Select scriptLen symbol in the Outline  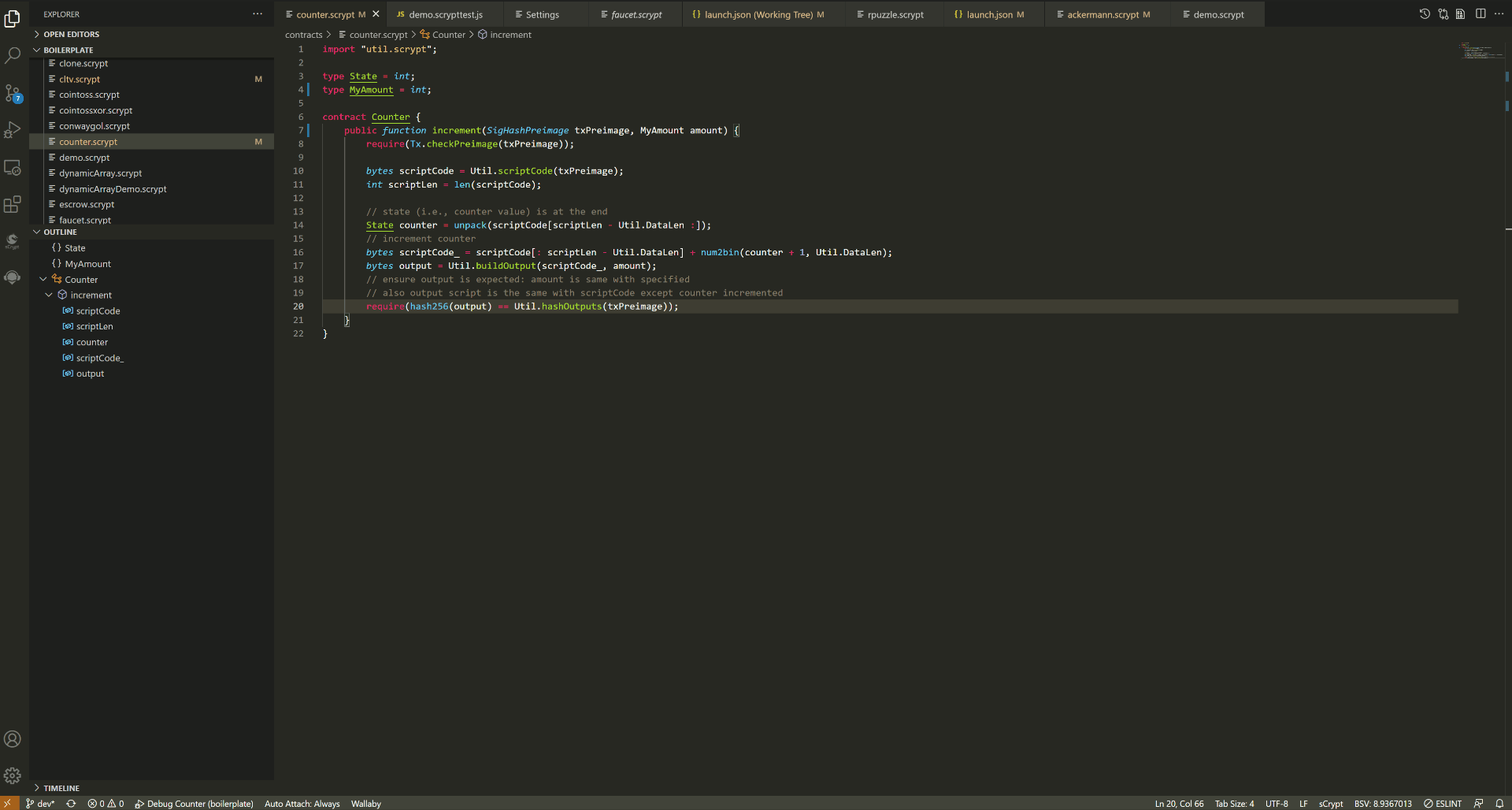152,327
